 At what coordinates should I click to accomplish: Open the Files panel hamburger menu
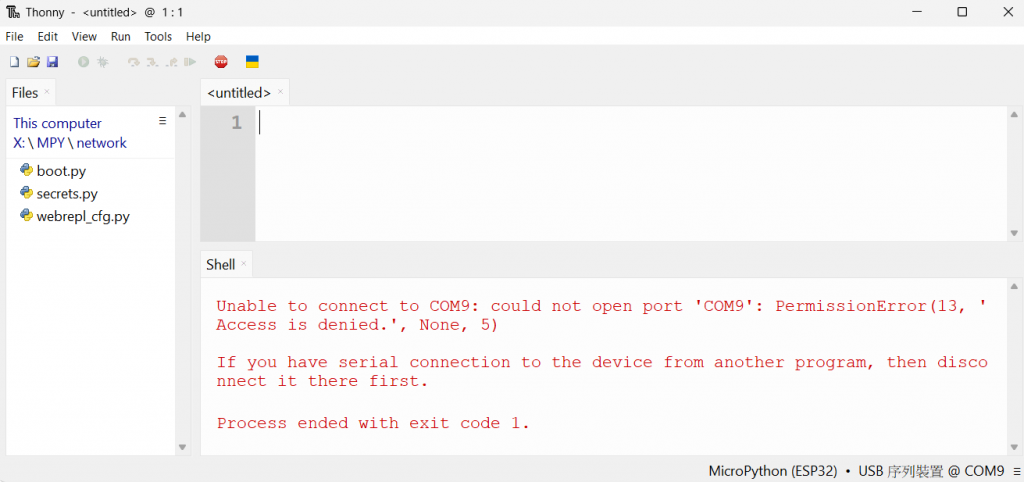coord(163,121)
